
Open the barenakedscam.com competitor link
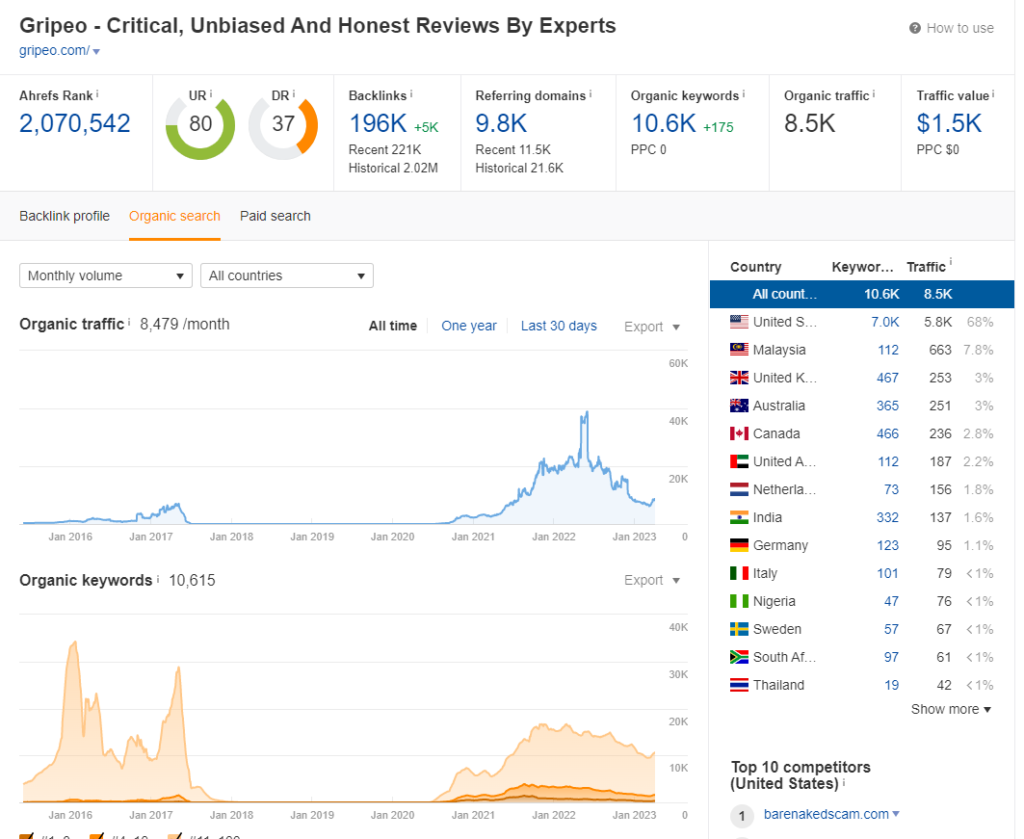[825, 814]
